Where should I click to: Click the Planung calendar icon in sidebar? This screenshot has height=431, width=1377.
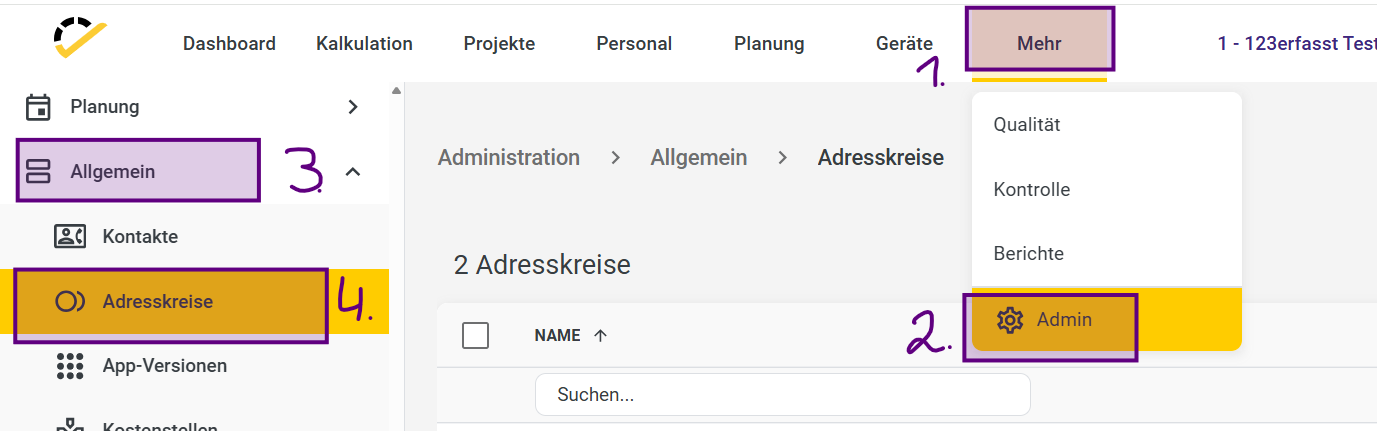(38, 107)
